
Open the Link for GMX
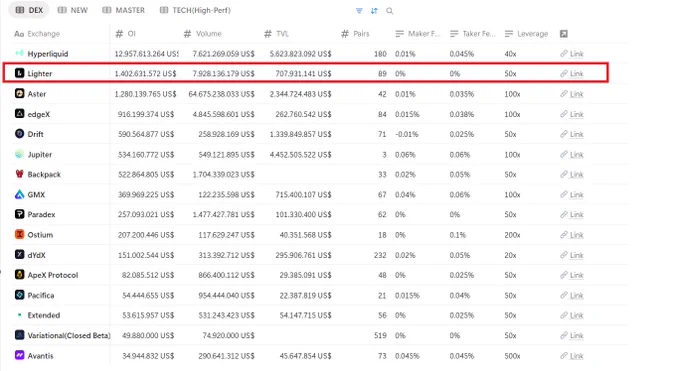(572, 194)
